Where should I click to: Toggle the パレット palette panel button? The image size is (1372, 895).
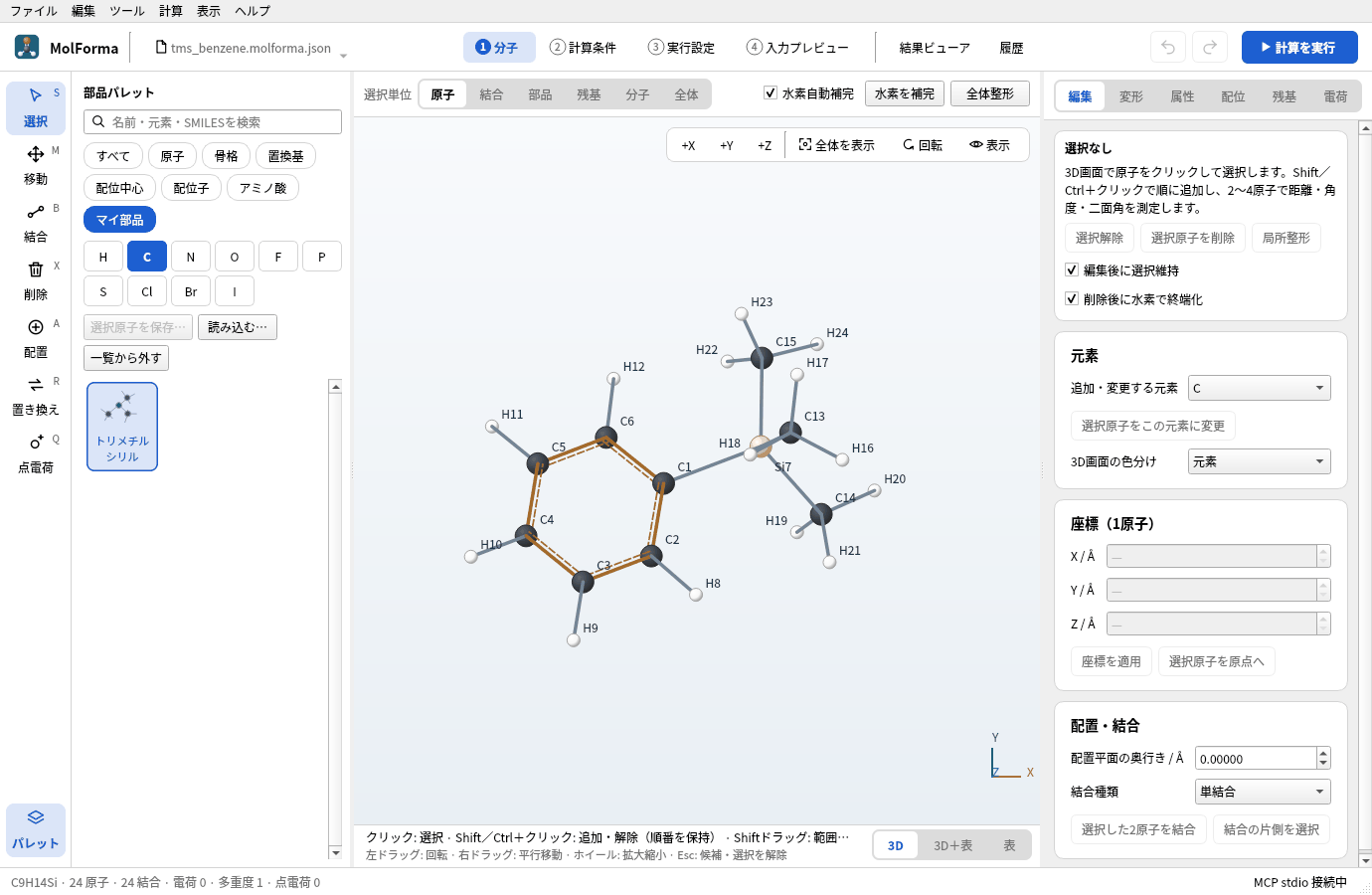point(36,829)
